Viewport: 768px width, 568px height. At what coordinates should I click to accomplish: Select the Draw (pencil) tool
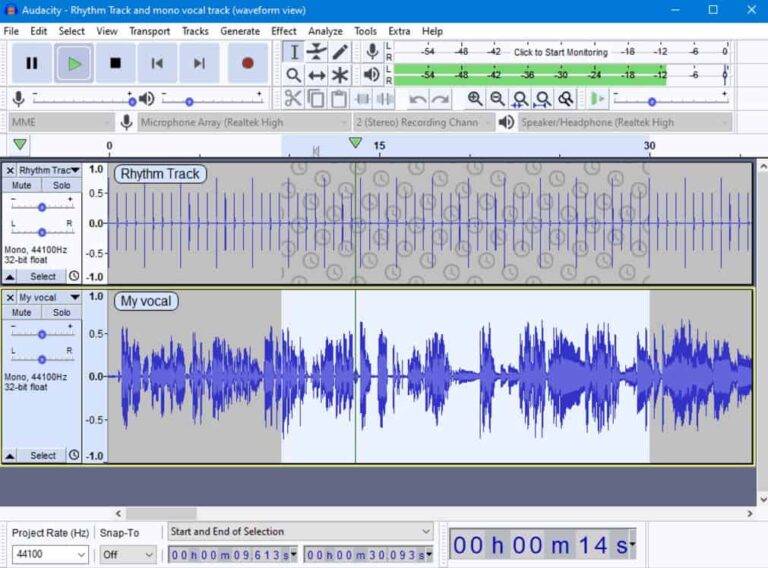pos(340,52)
